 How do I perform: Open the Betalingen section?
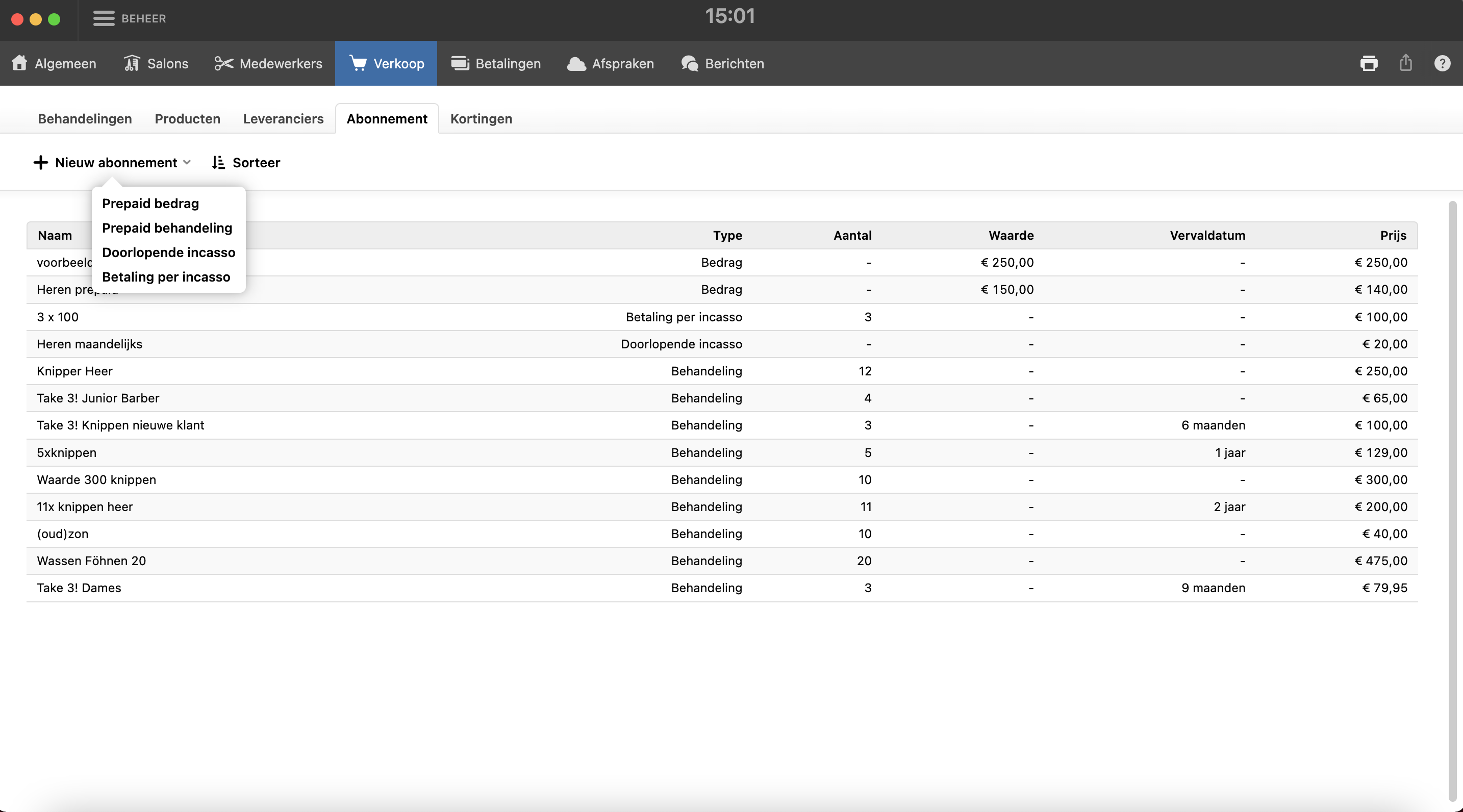point(496,64)
